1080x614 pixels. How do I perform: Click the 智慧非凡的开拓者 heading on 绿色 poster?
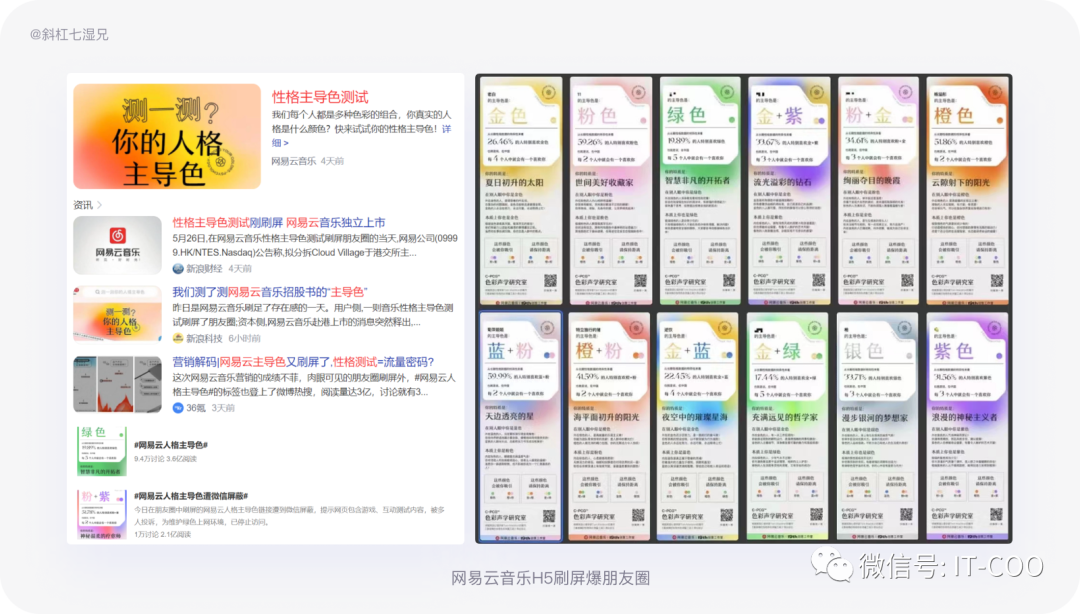click(697, 181)
